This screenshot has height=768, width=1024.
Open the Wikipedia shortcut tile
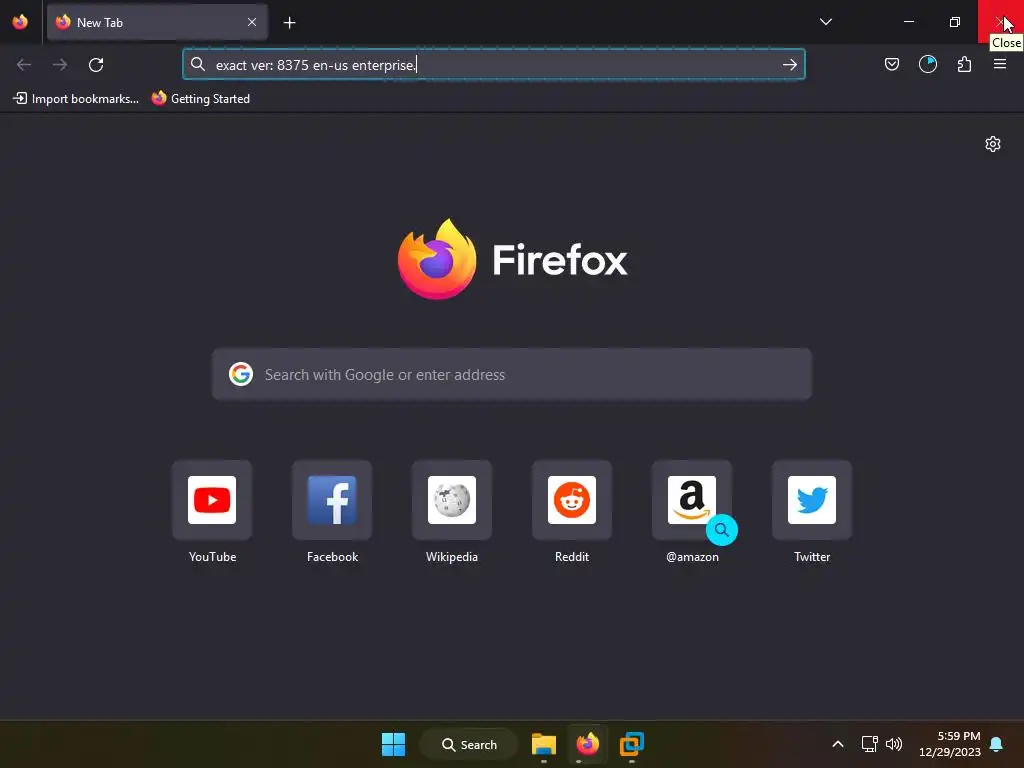(x=452, y=500)
